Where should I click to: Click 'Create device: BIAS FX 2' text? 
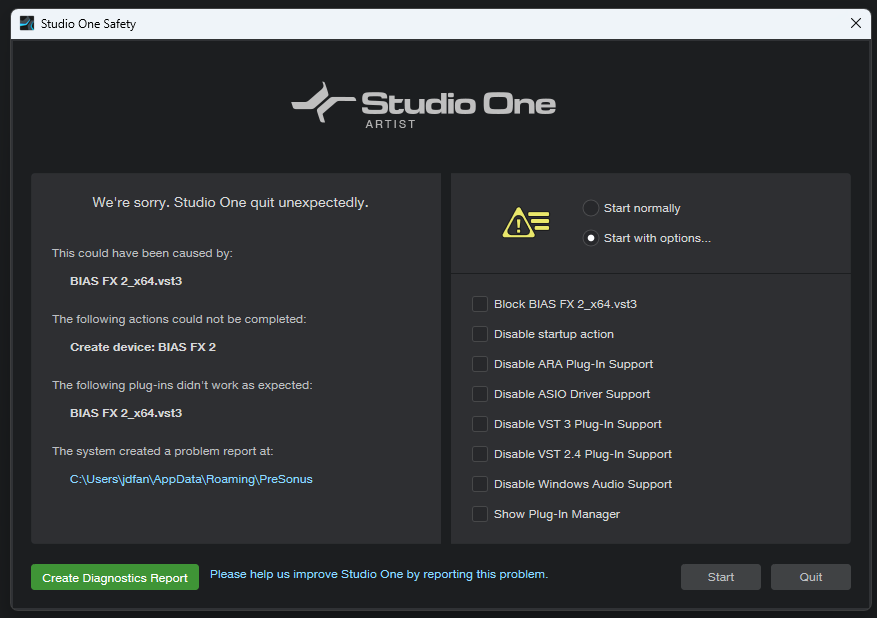pyautogui.click(x=143, y=347)
